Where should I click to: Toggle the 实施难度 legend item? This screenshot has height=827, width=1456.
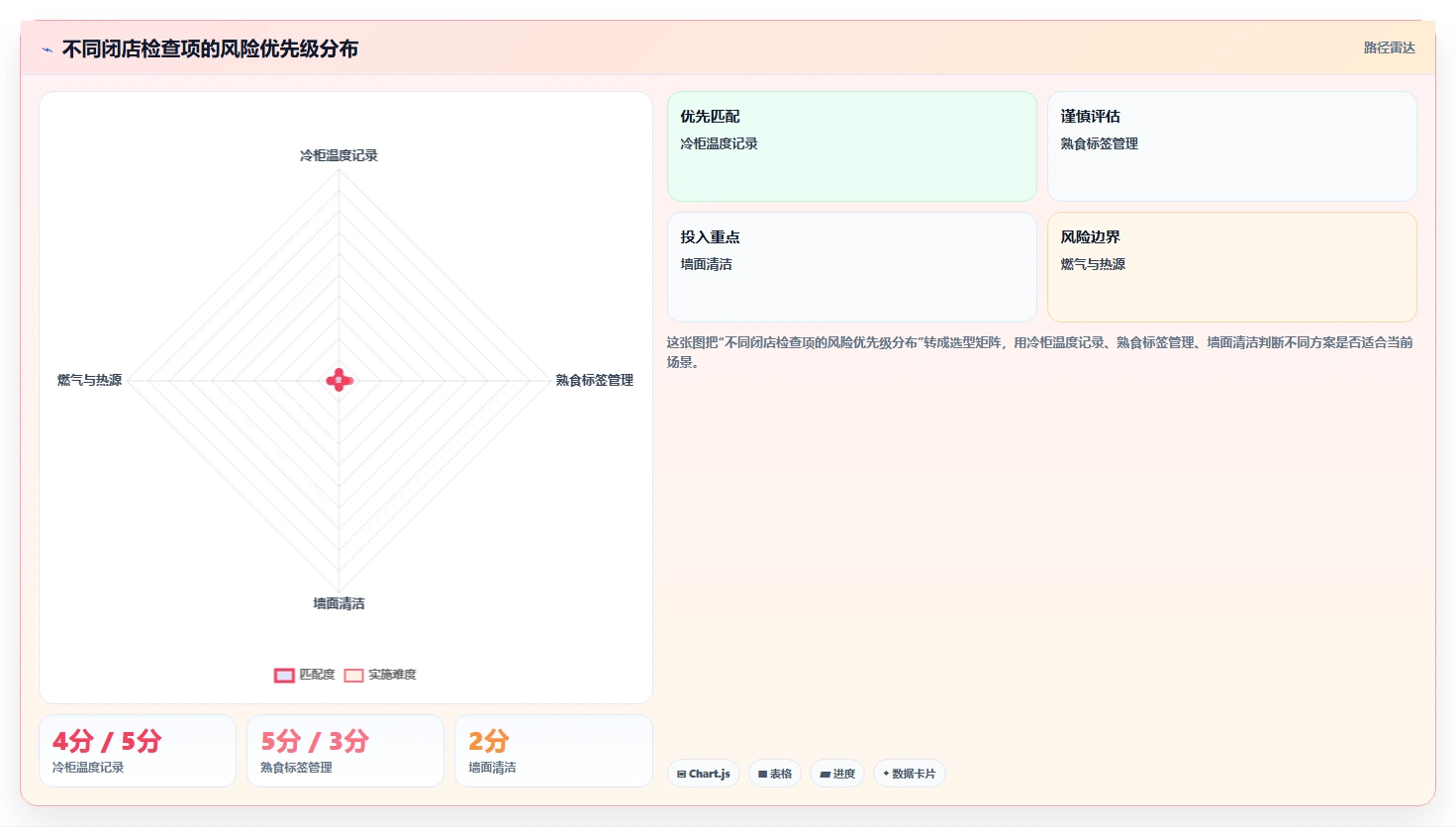380,675
